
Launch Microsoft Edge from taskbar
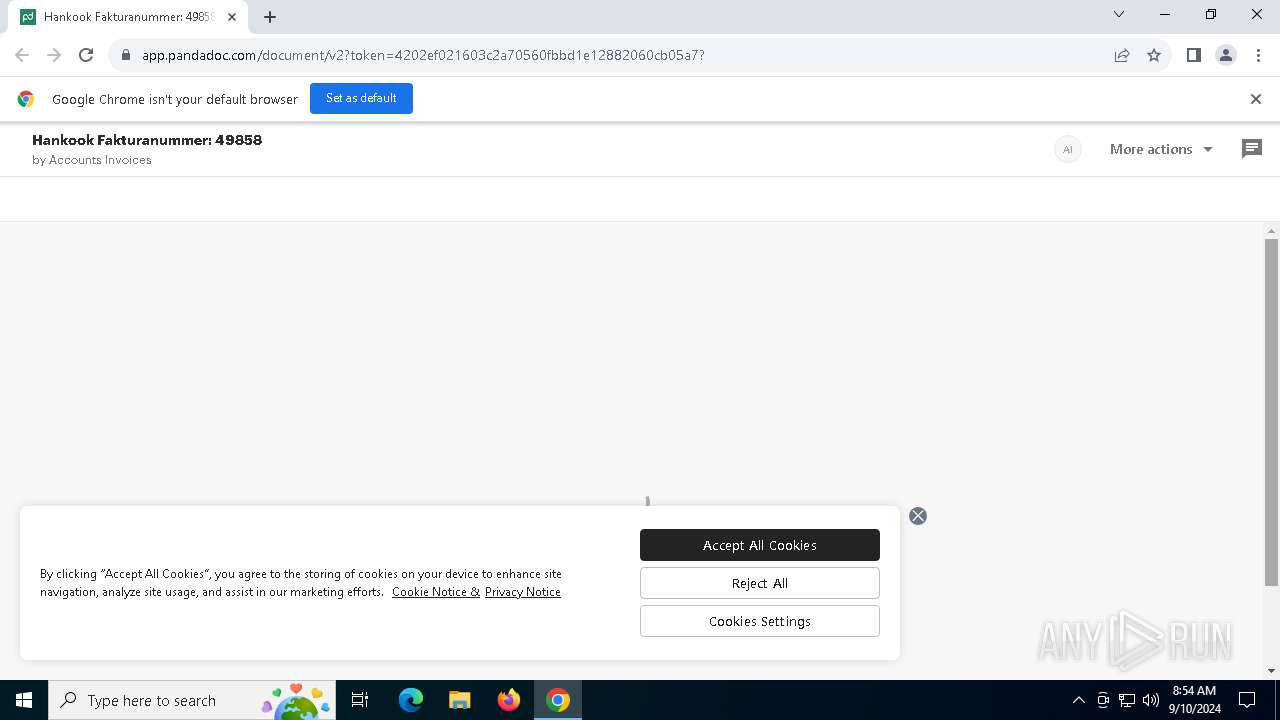411,700
